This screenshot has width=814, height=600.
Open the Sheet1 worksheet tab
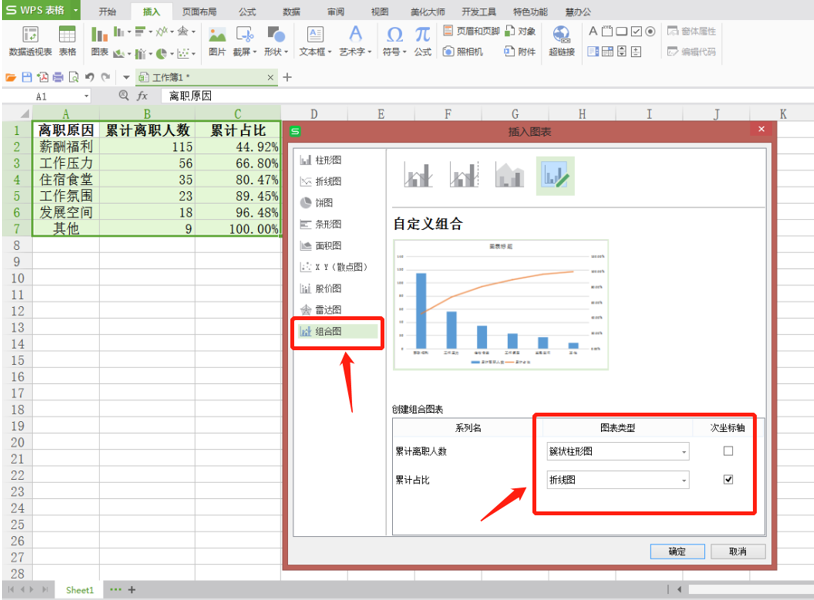coord(79,590)
